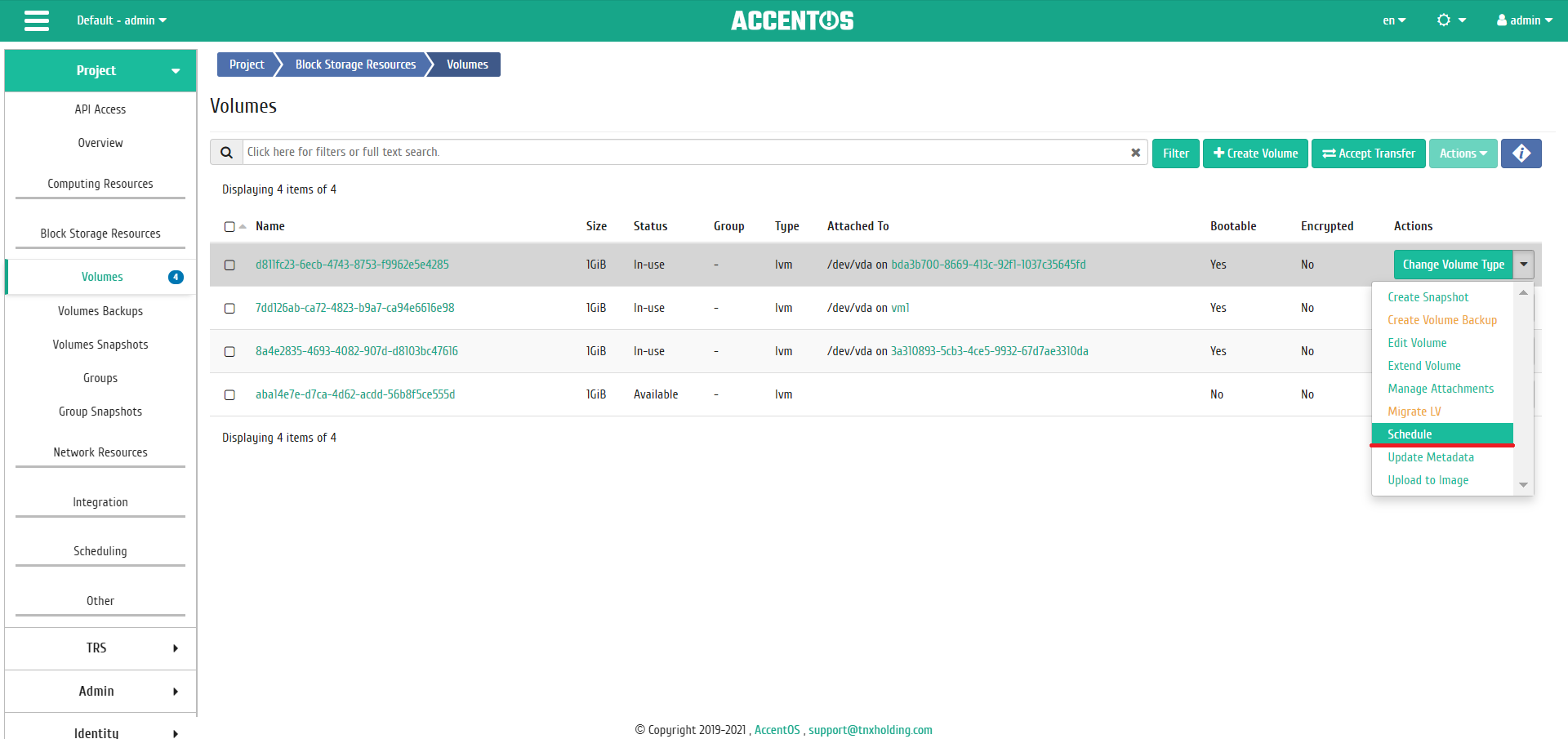Collapse the Project sidebar section
This screenshot has height=739, width=1568.
tap(100, 70)
